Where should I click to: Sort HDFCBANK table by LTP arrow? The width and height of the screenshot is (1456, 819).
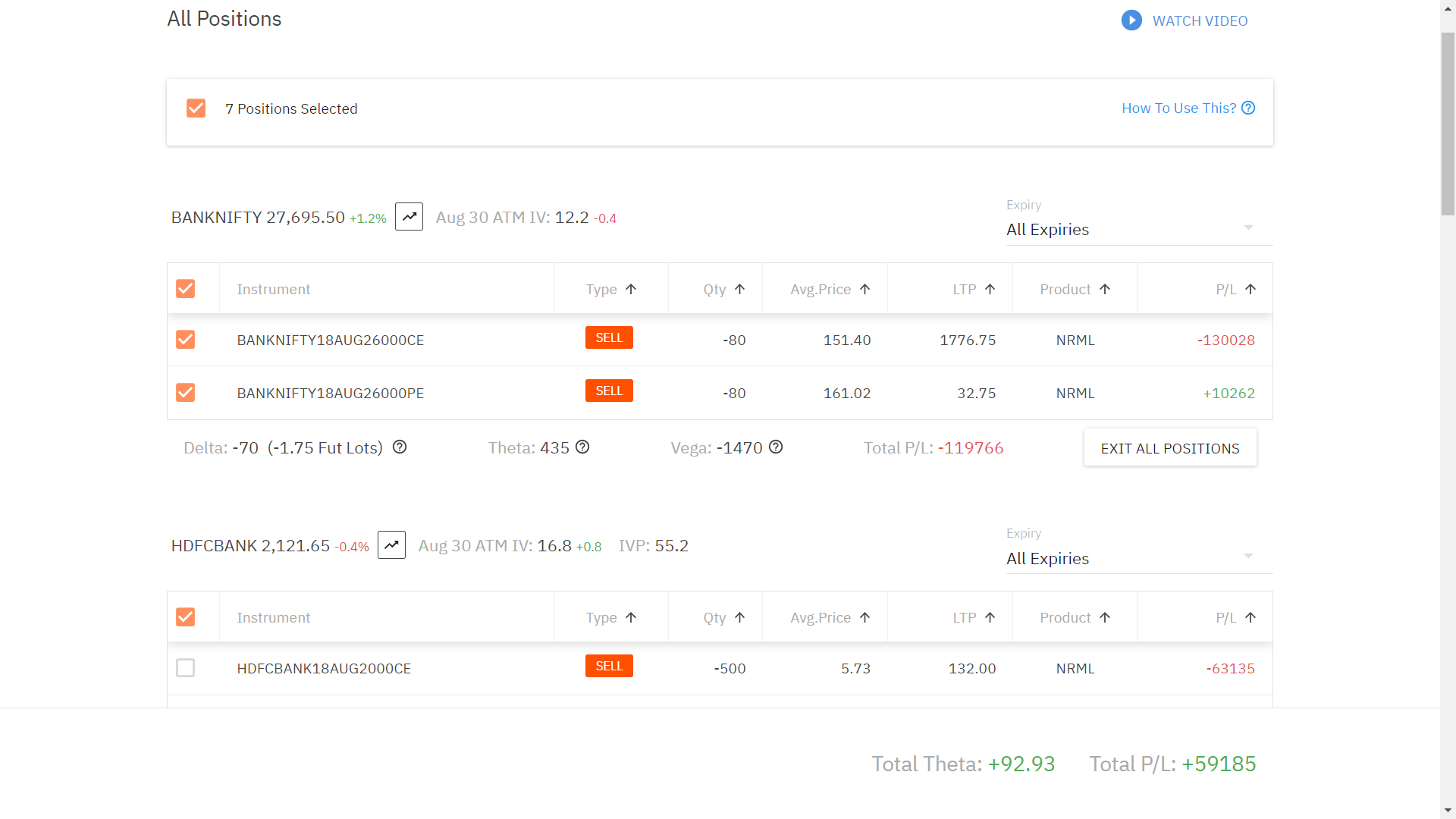tap(990, 617)
